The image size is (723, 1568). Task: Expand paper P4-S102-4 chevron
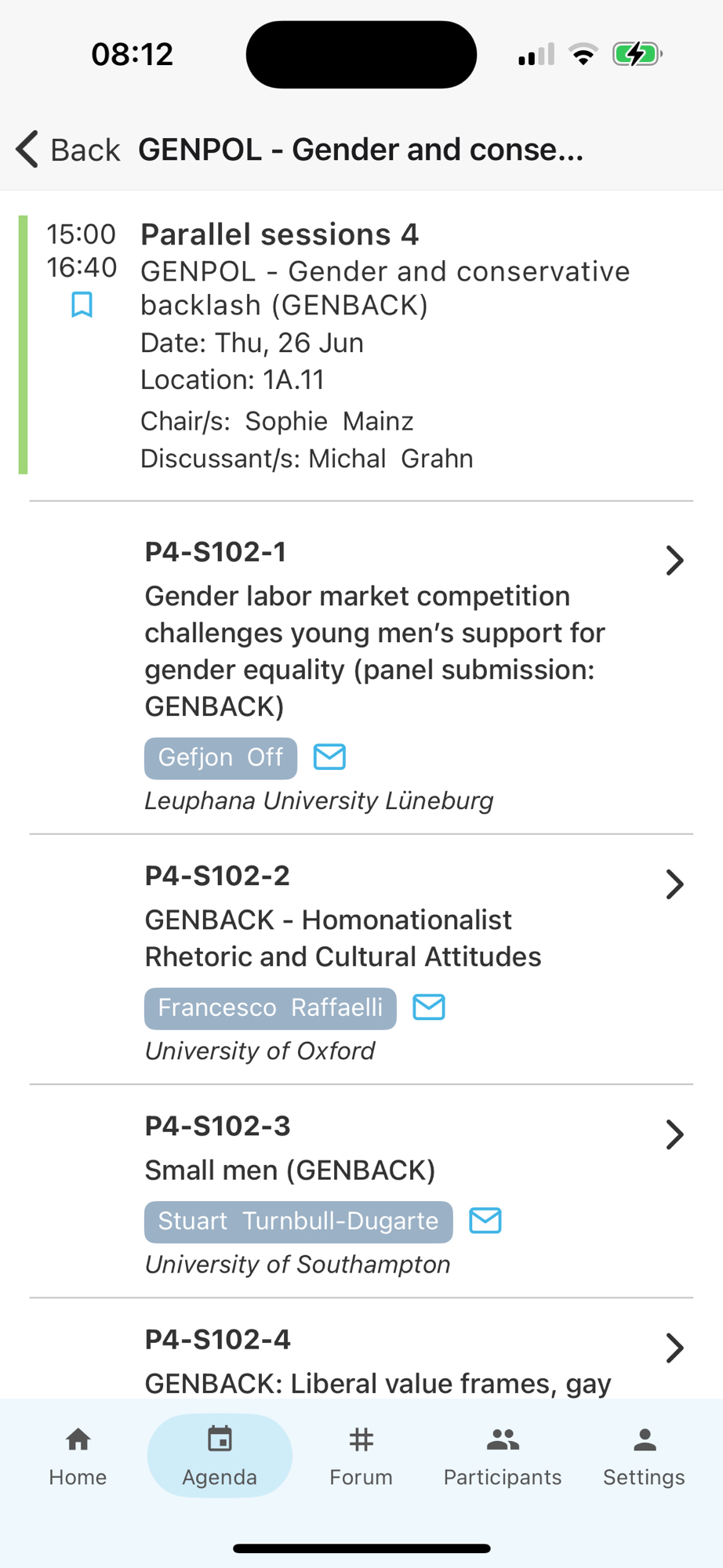point(674,1348)
